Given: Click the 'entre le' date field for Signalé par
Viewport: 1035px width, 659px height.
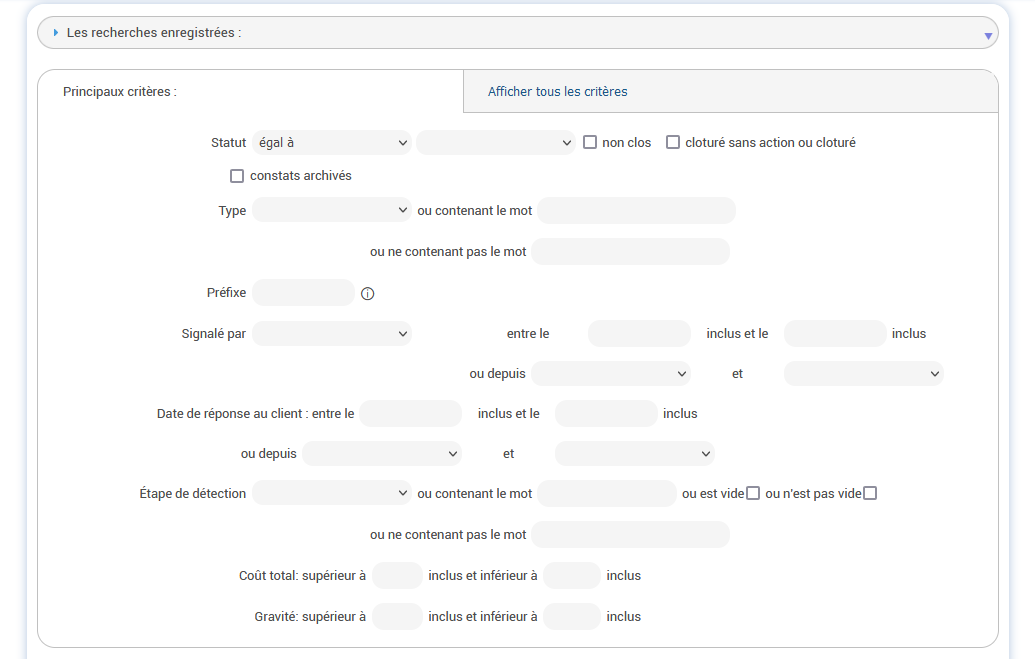Looking at the screenshot, I should tap(638, 333).
